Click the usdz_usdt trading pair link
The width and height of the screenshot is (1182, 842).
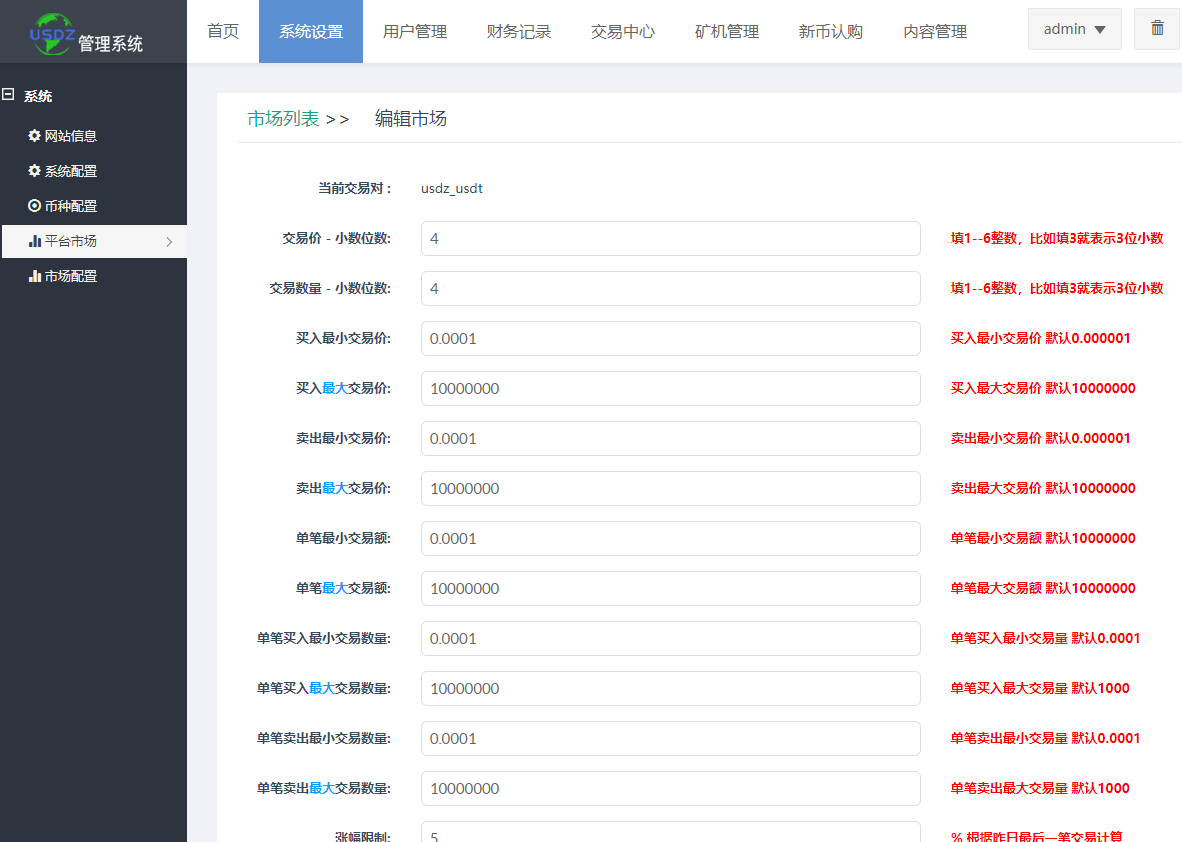coord(451,188)
